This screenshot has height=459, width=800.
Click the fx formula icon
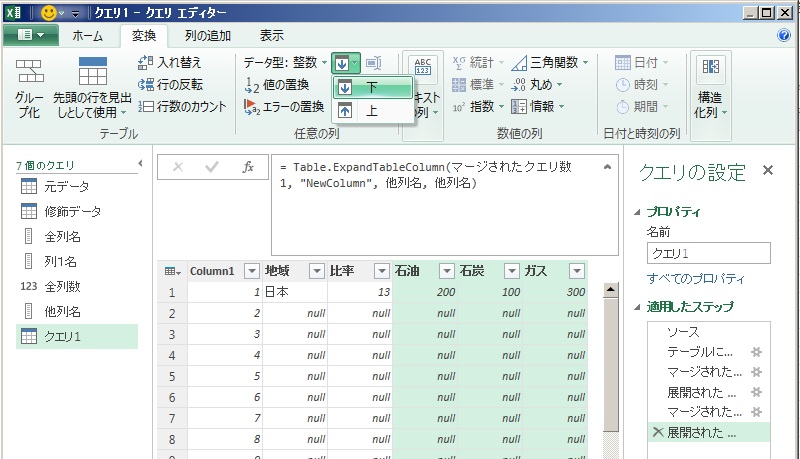coord(248,167)
